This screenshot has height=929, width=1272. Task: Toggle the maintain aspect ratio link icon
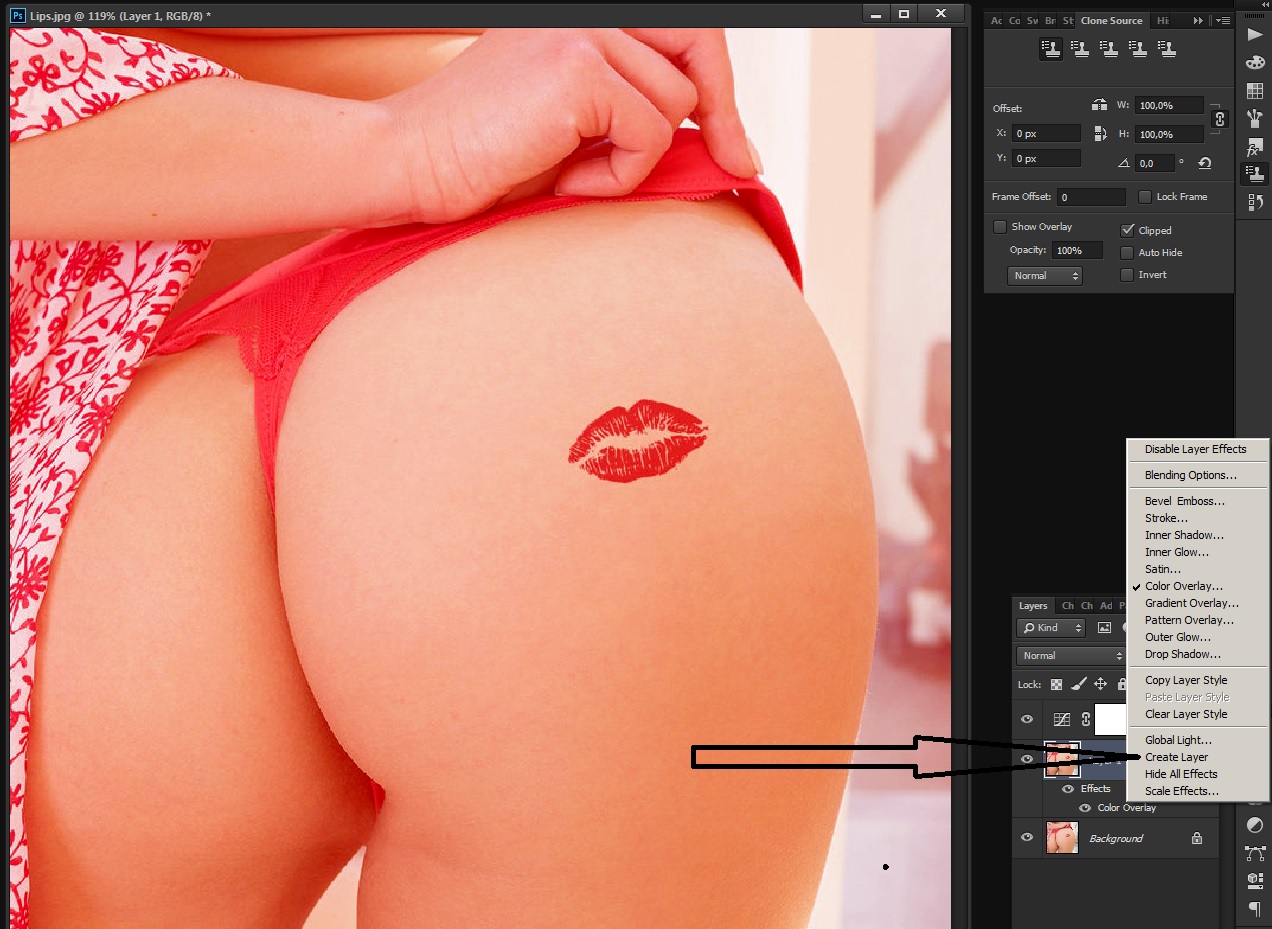tap(1219, 119)
